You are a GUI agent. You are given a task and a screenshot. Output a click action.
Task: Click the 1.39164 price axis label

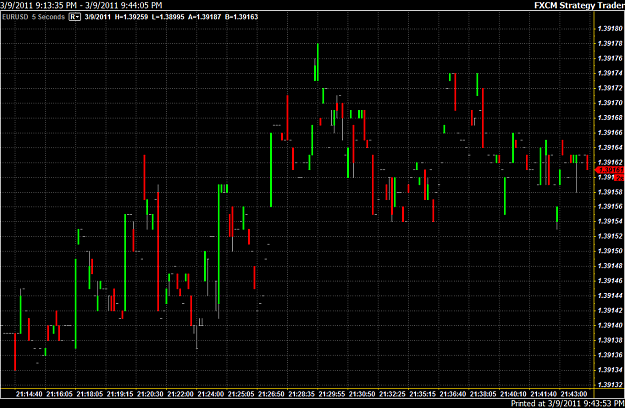click(610, 147)
